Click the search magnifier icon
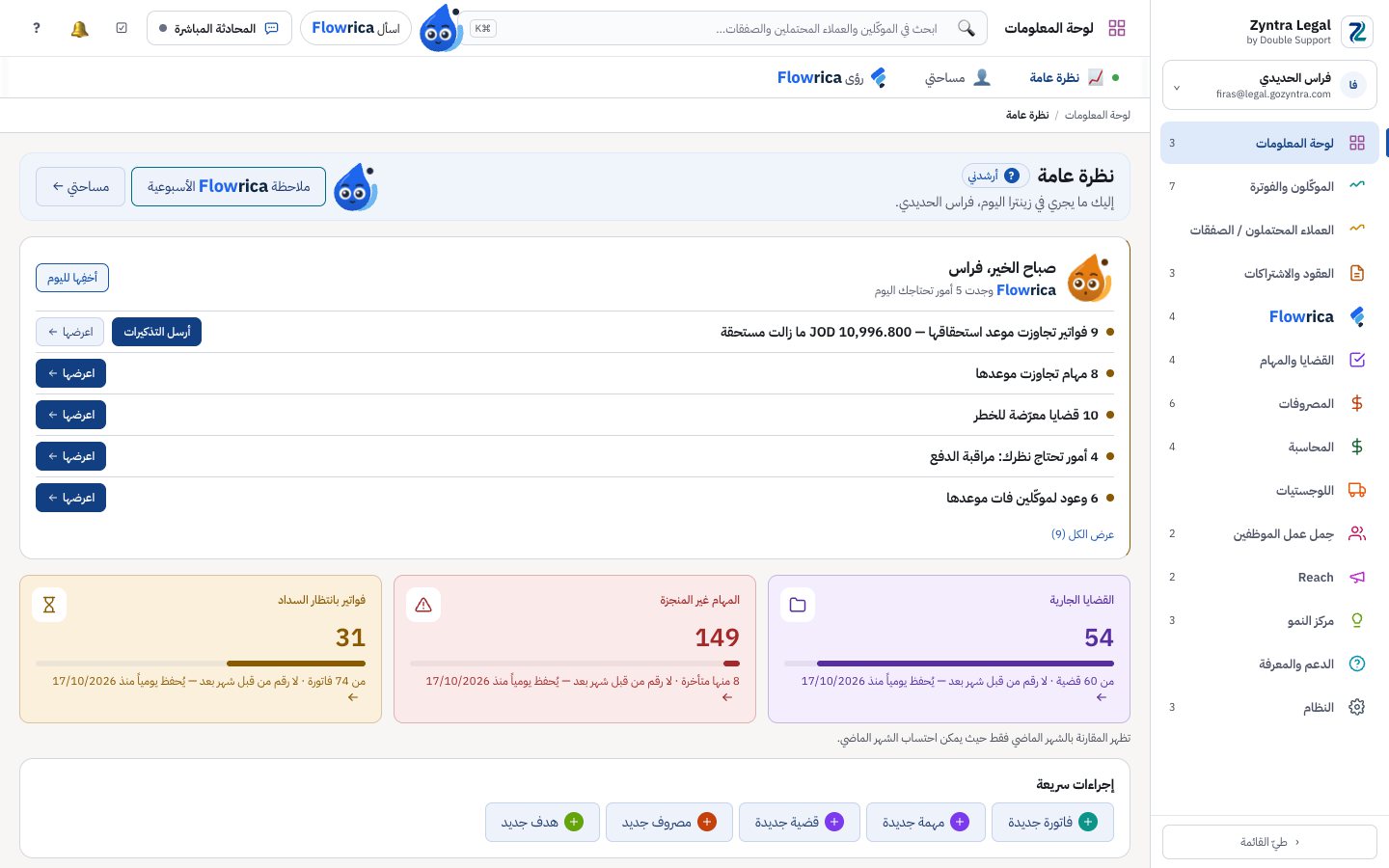This screenshot has width=1389, height=868. (966, 28)
